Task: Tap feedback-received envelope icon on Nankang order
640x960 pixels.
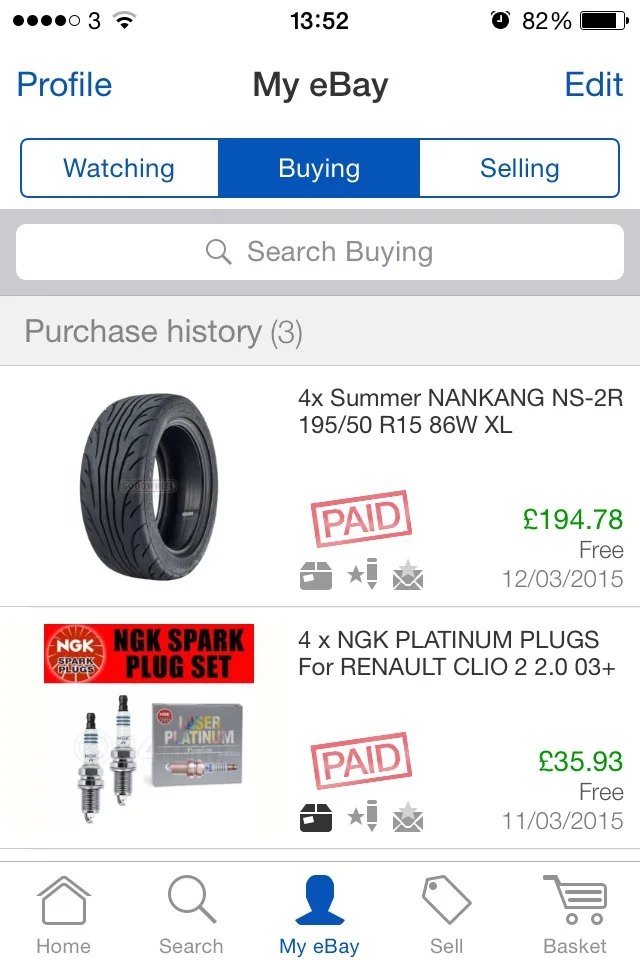Action: pos(408,575)
